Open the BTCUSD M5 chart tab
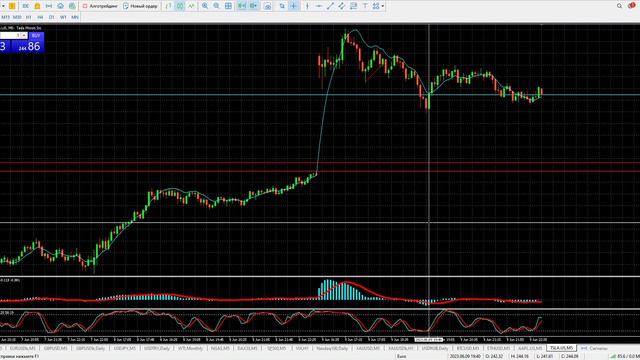This screenshot has width=640, height=360. [x=468, y=348]
